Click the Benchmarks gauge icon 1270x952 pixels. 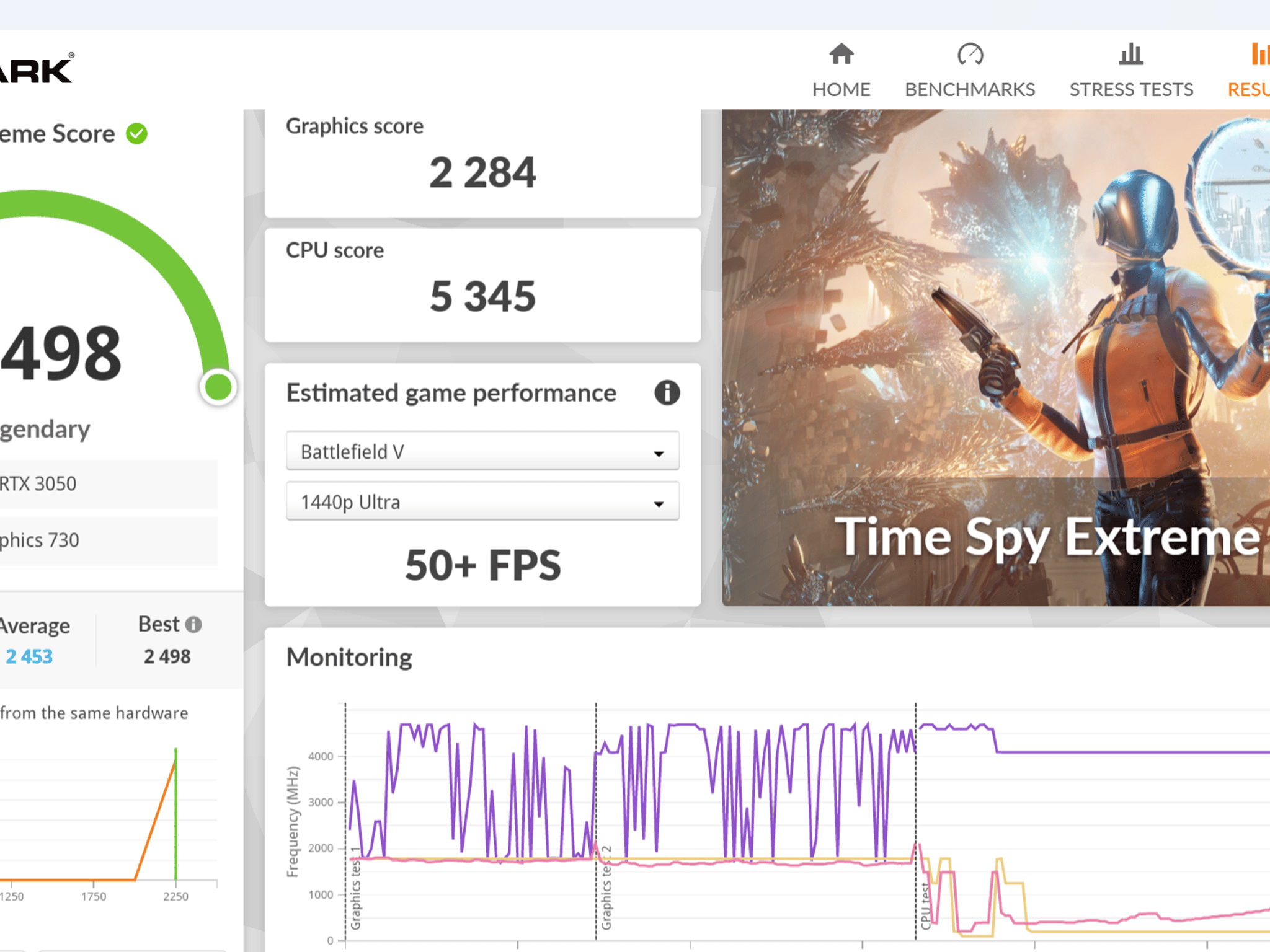(x=970, y=54)
